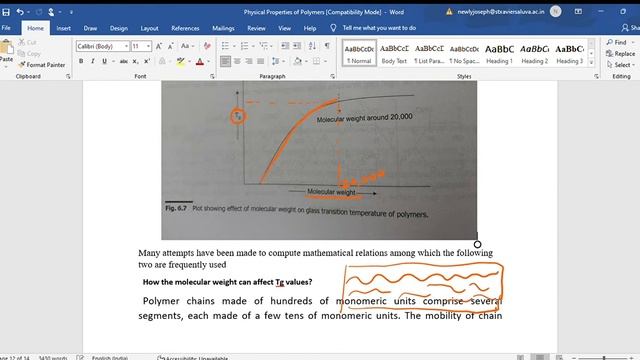Expand the Styles gallery more arrow
The width and height of the screenshot is (640, 360).
click(591, 62)
